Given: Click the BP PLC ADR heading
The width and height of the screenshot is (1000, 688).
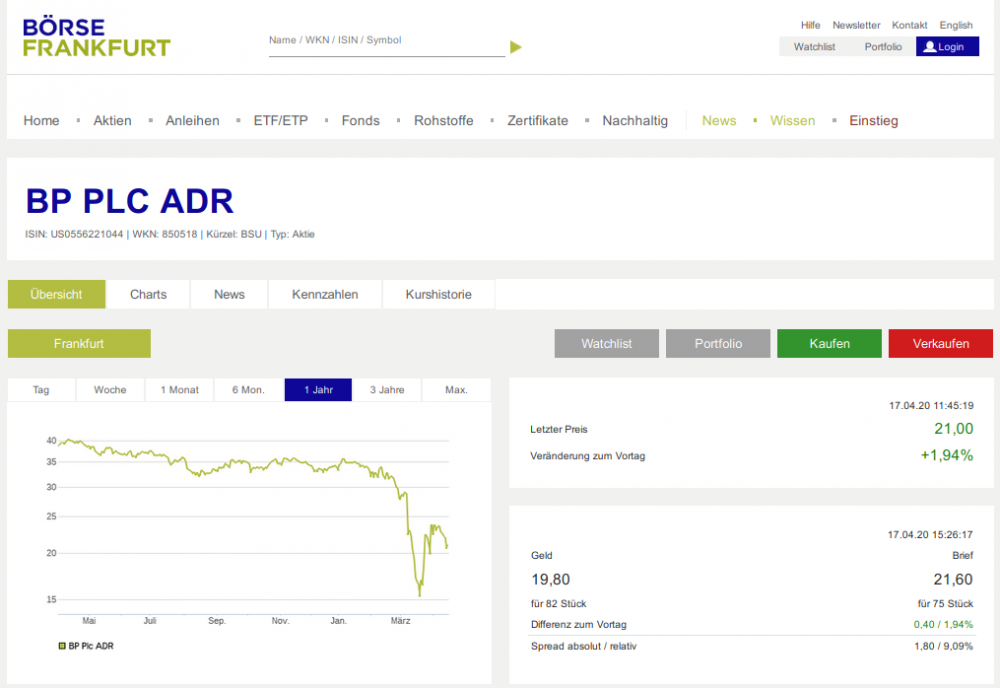Looking at the screenshot, I should pyautogui.click(x=129, y=201).
